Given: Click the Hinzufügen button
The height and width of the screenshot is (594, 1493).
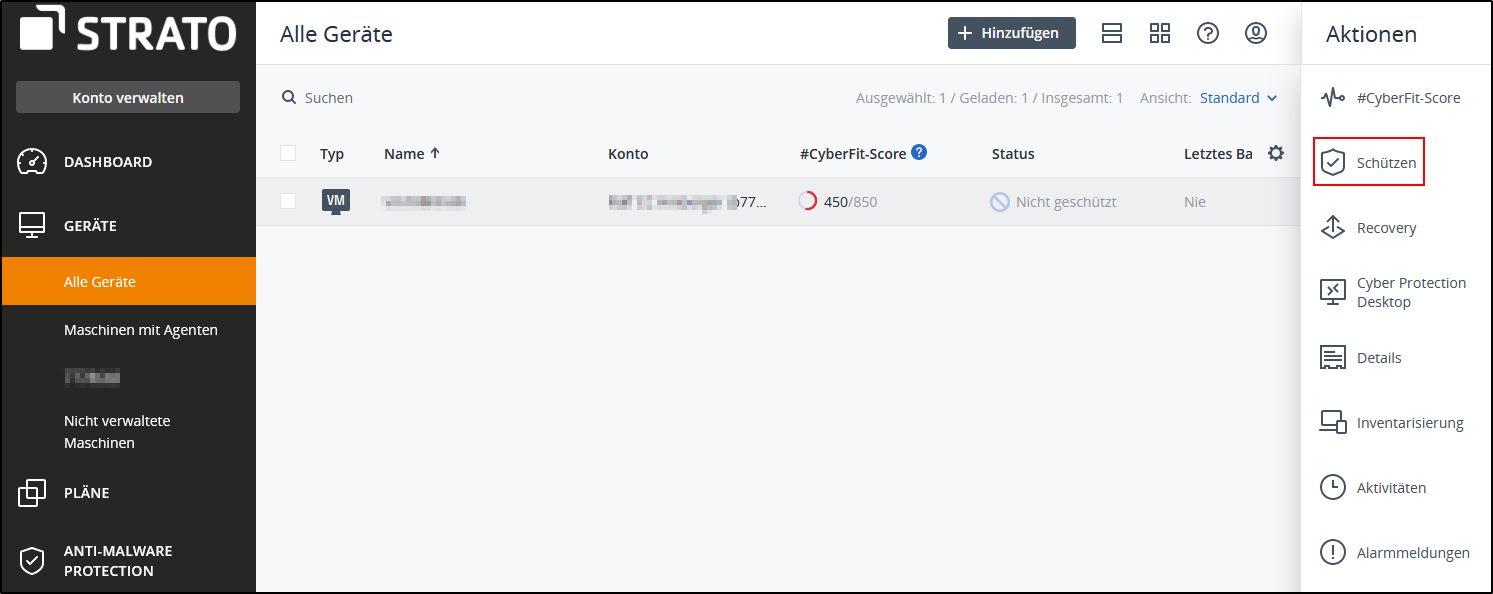Looking at the screenshot, I should click(1011, 33).
